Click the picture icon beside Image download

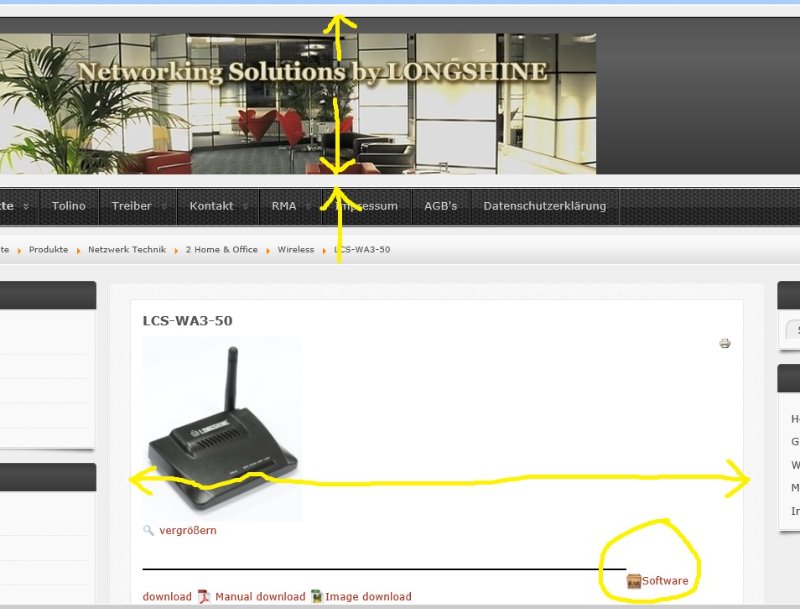[x=317, y=596]
